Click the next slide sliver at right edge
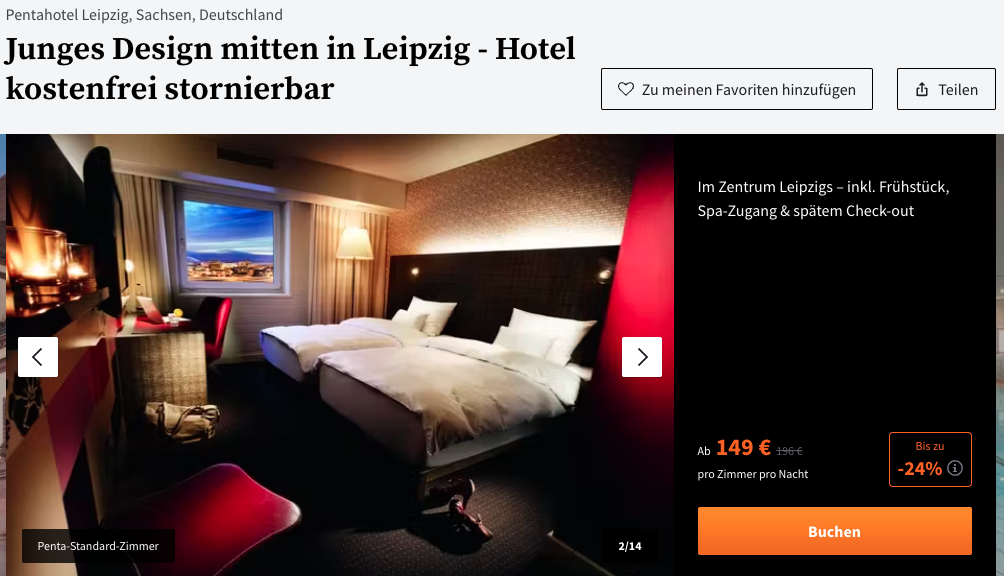Image resolution: width=1004 pixels, height=576 pixels. [x=1000, y=355]
